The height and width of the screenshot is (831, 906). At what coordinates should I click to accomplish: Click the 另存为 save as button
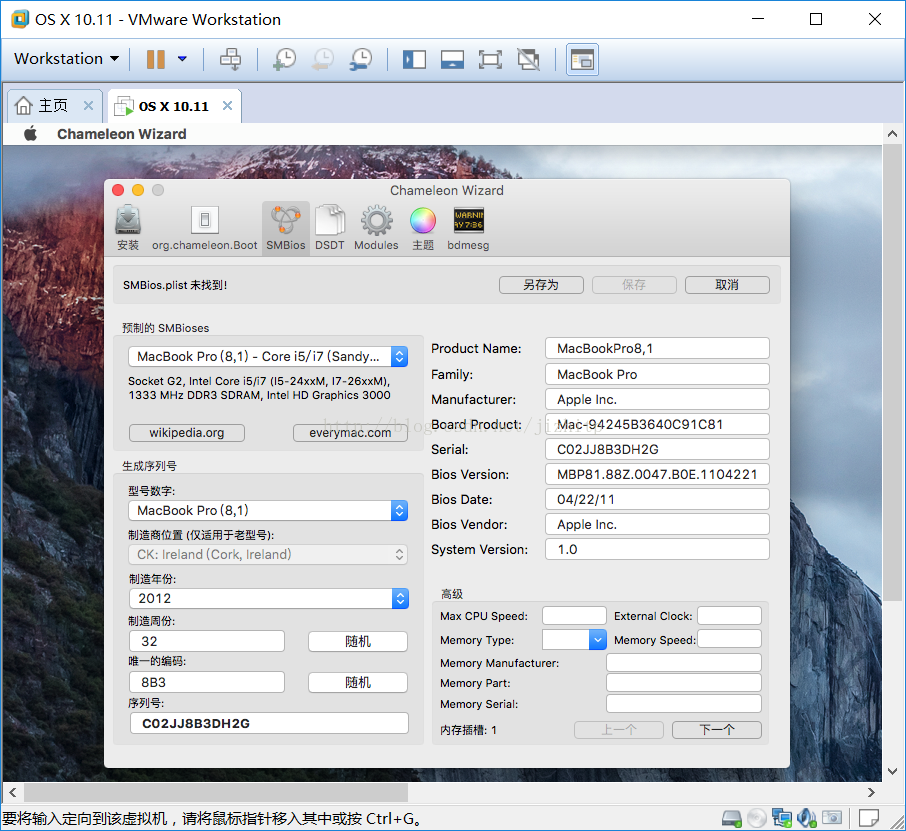[541, 285]
